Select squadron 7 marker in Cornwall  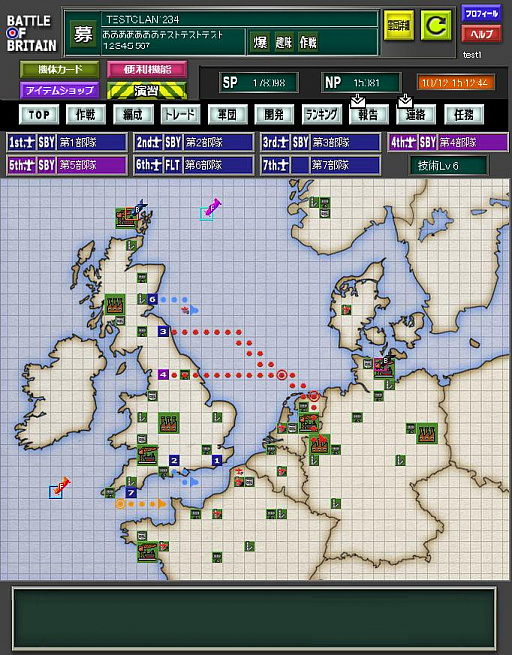[131, 493]
